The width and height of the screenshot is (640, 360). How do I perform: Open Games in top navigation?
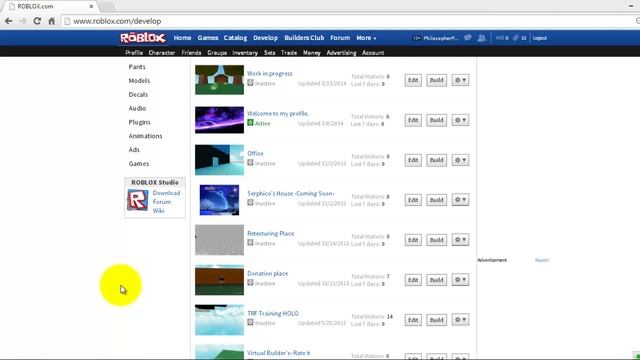coord(208,38)
